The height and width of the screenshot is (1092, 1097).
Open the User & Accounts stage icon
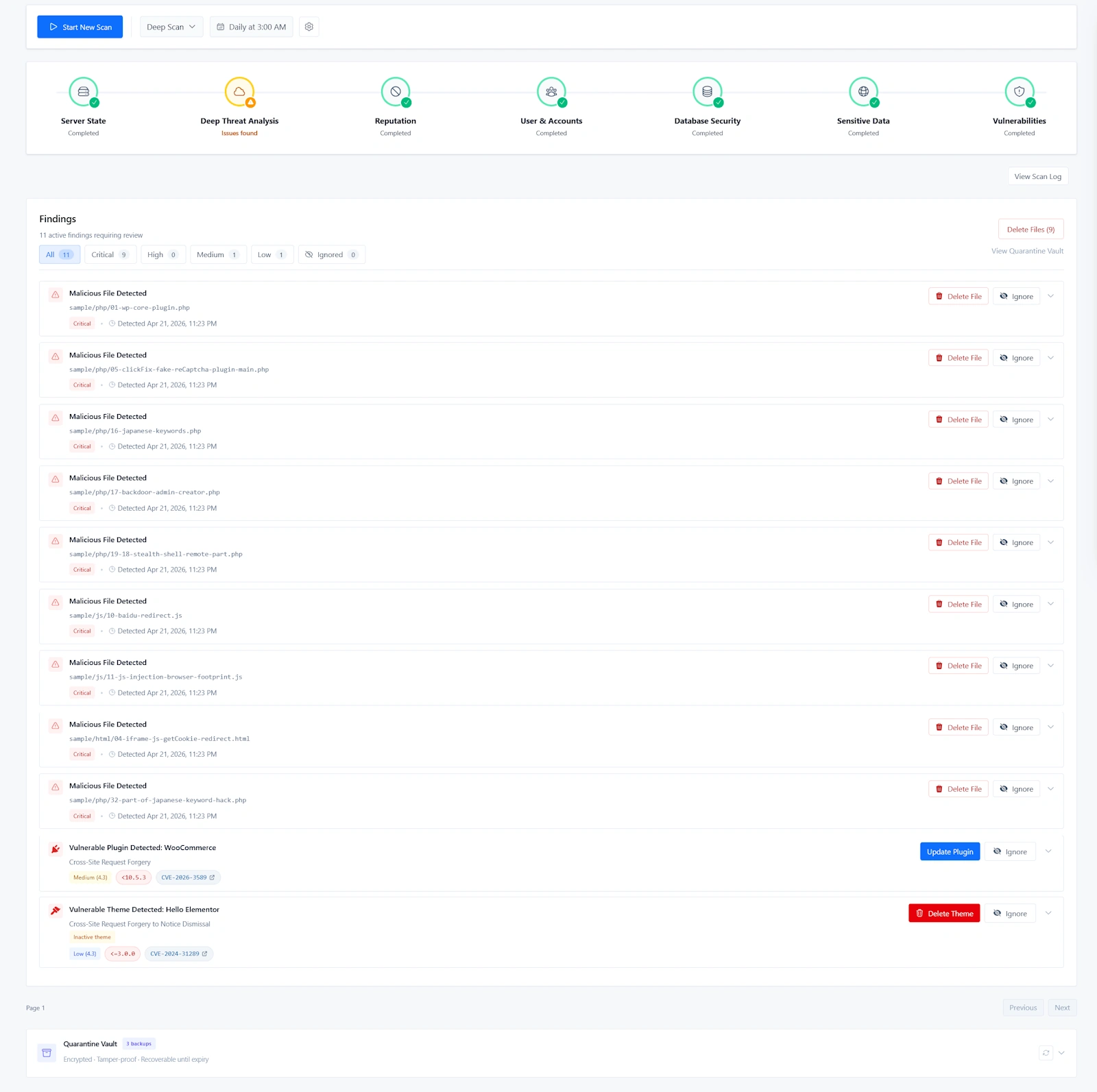tap(551, 92)
